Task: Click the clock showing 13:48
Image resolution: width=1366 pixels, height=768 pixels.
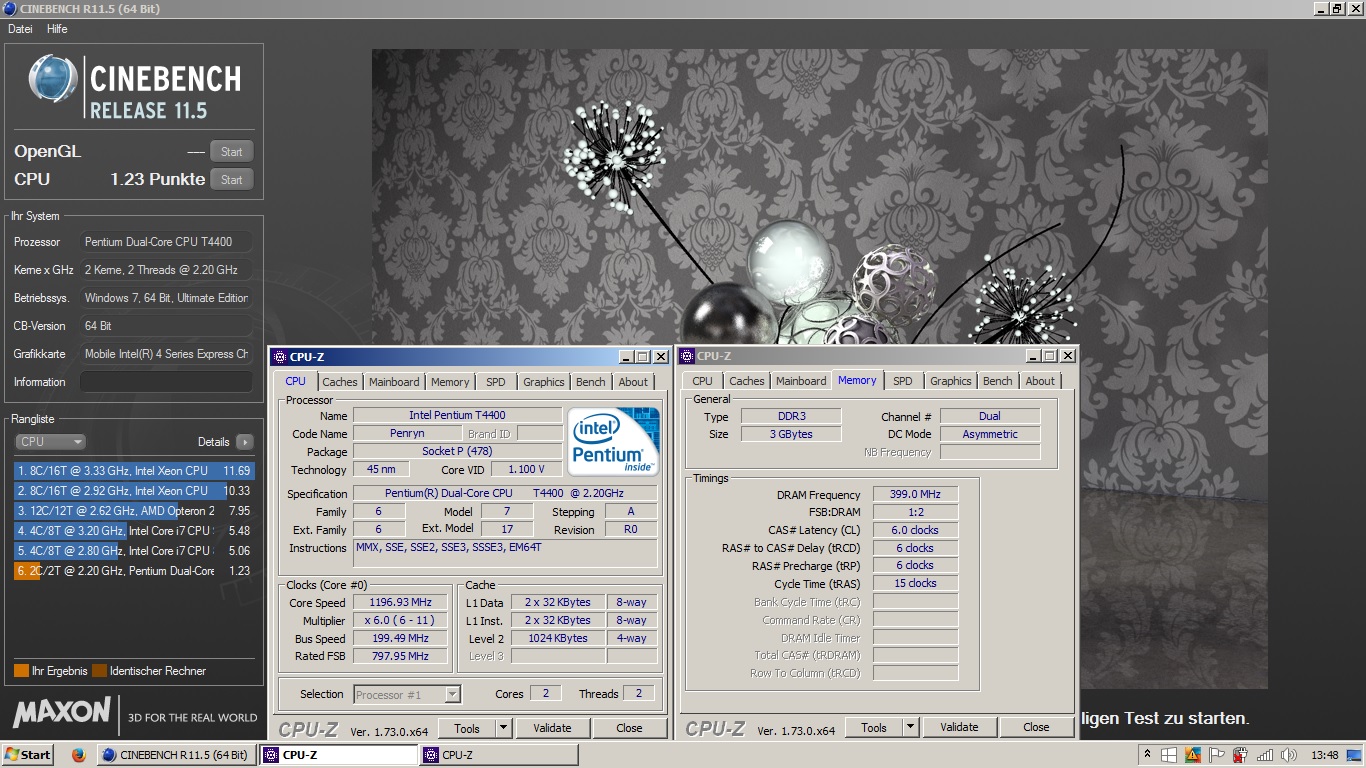Action: tap(1324, 755)
